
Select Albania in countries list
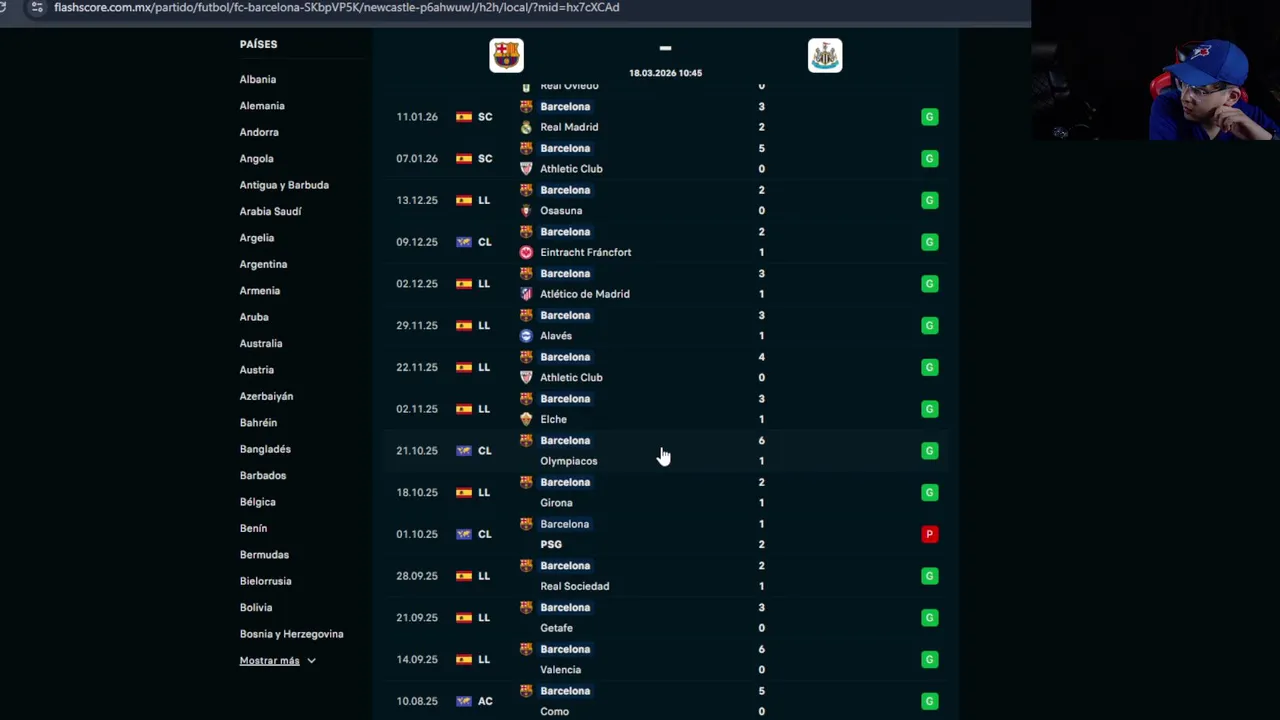(258, 79)
